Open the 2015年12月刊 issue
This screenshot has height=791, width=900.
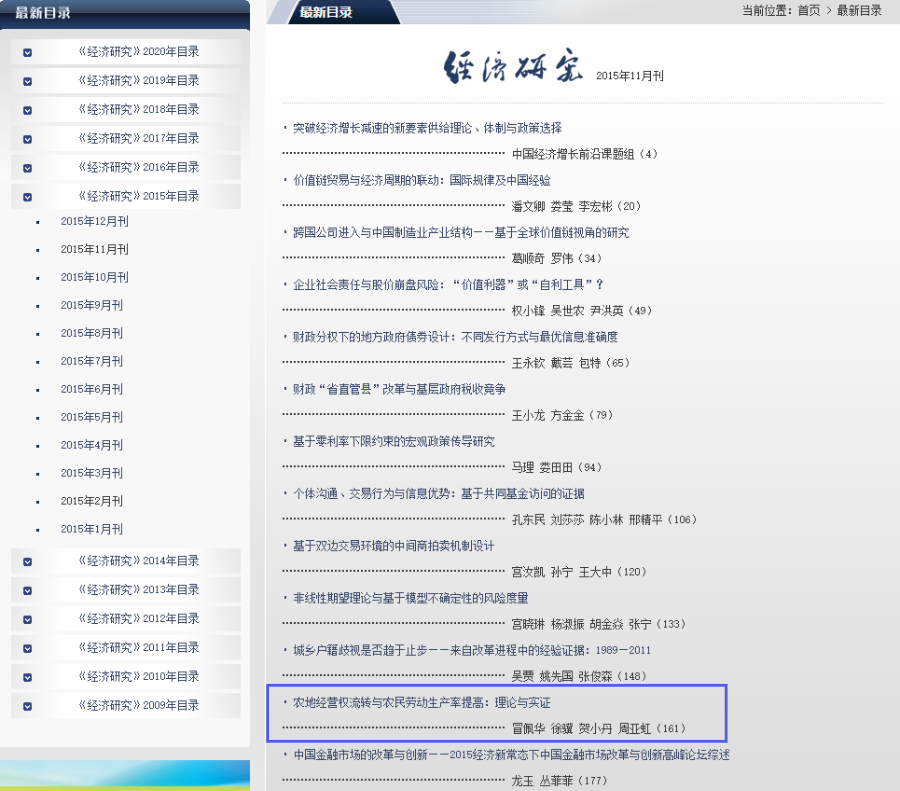[94, 221]
